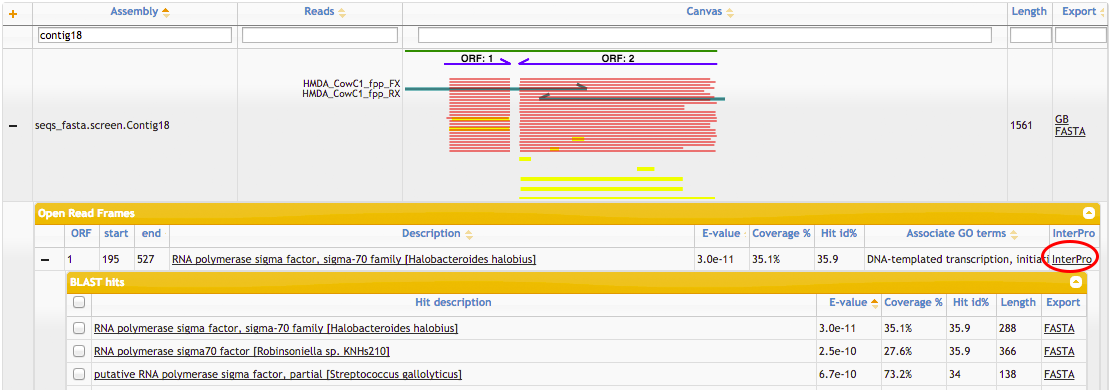Open FASTA export for Streptococcus gallolyticus hit

click(x=1059, y=374)
